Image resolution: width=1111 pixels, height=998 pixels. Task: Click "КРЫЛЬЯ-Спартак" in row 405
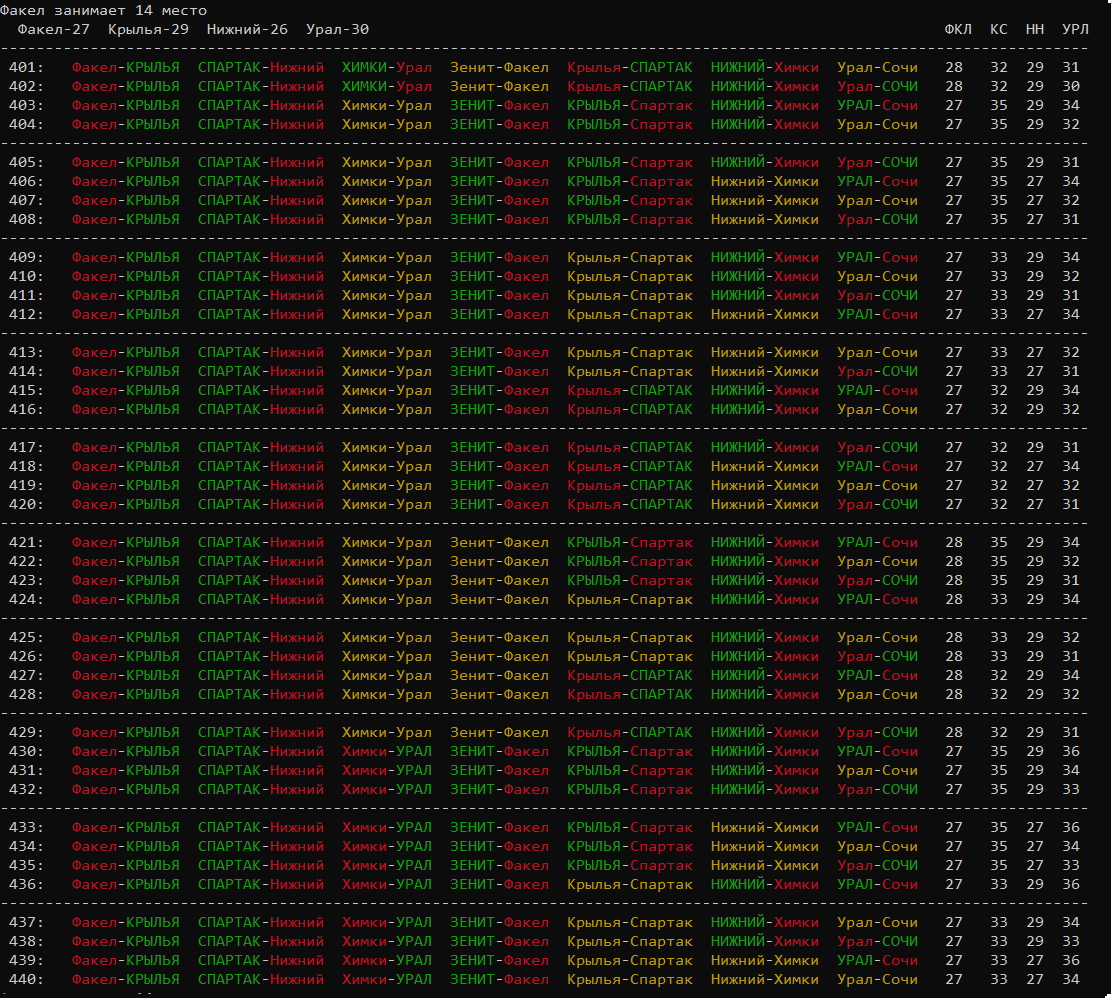pyautogui.click(x=630, y=163)
